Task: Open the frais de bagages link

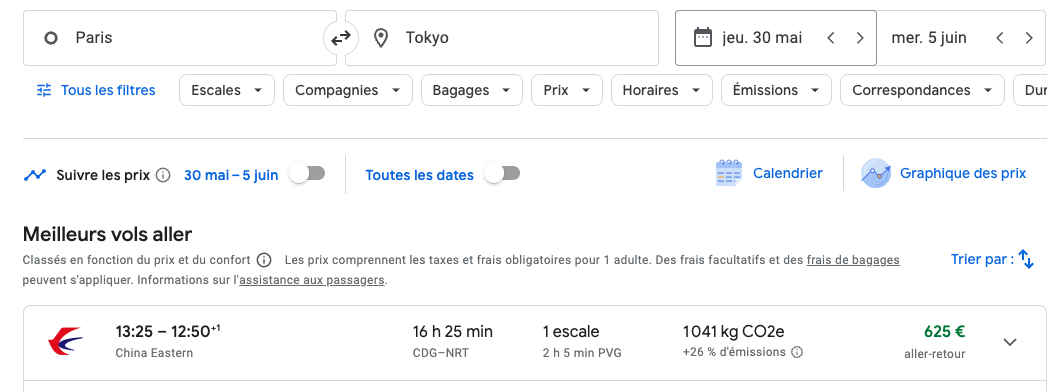Action: point(853,260)
